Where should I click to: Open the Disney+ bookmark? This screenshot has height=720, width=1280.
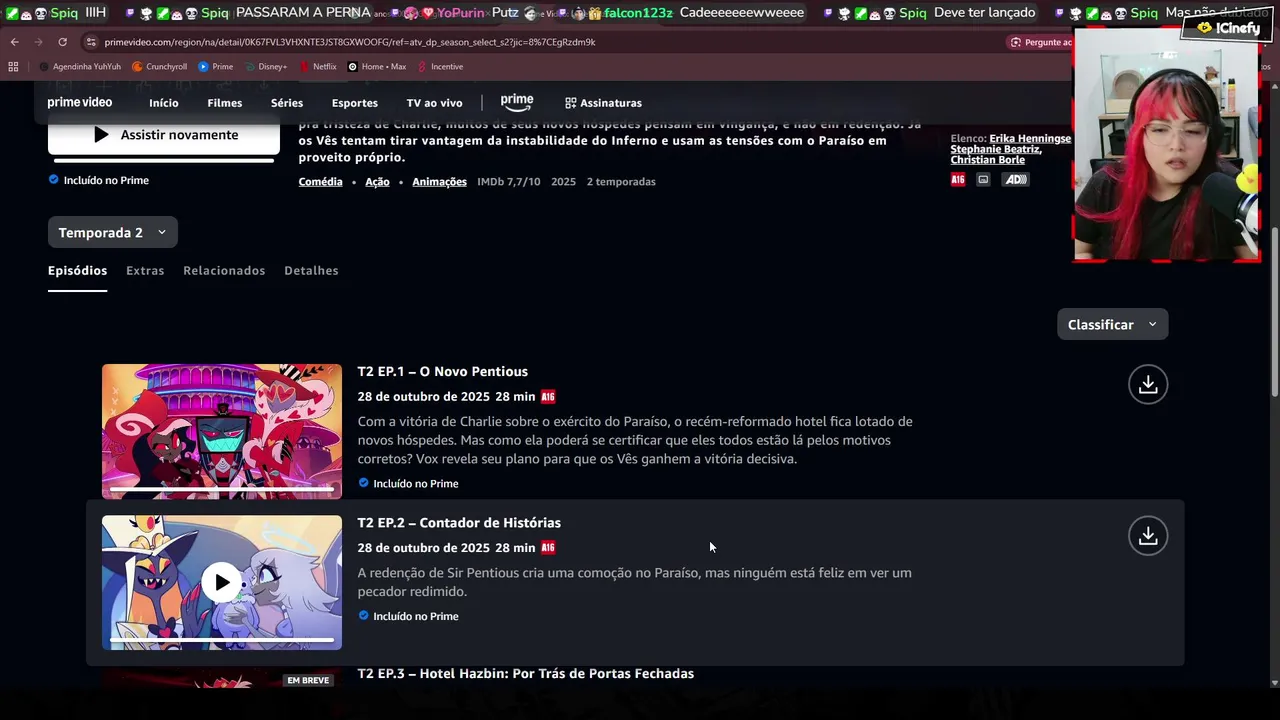265,67
